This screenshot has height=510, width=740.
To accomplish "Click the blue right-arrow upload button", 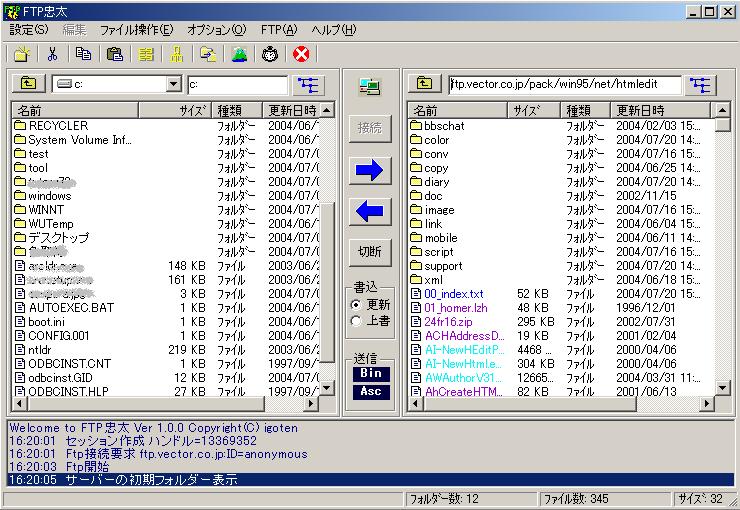I will click(370, 170).
